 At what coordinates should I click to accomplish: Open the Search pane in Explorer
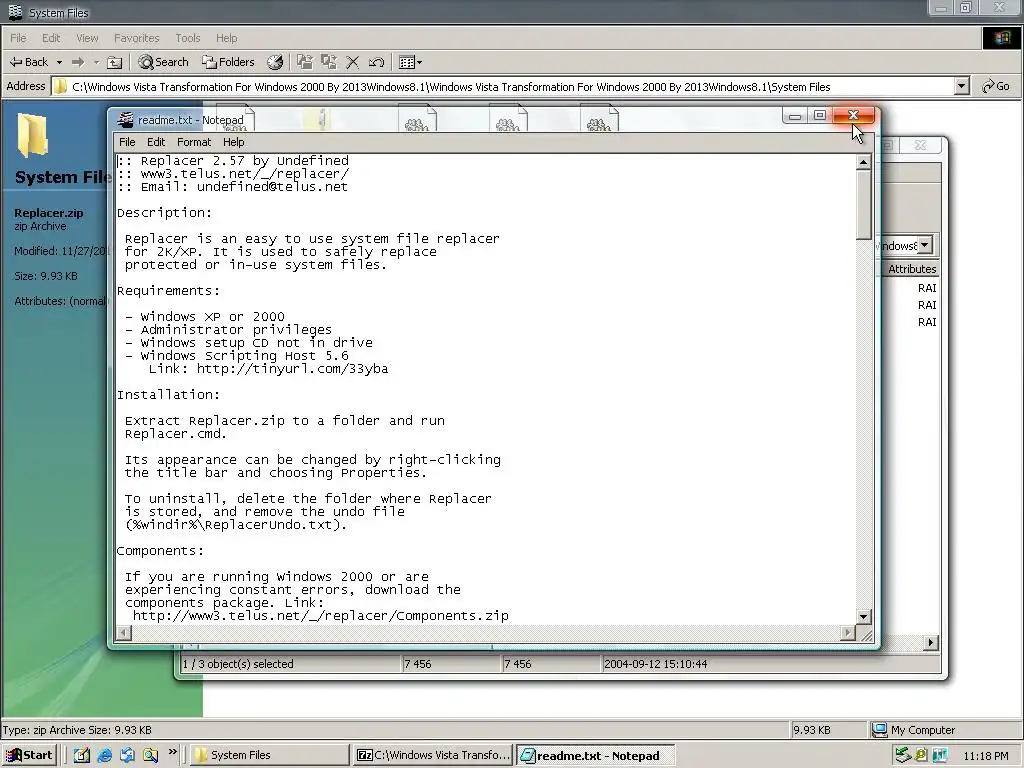coord(163,62)
